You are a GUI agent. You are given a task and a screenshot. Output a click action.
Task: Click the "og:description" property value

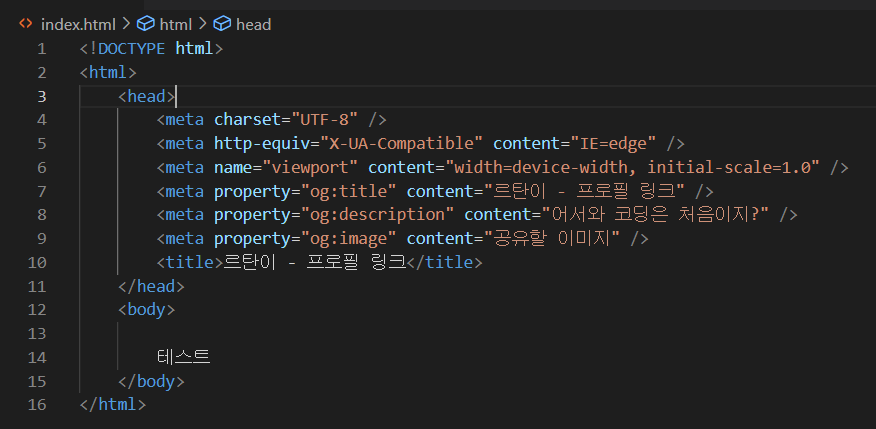[378, 214]
